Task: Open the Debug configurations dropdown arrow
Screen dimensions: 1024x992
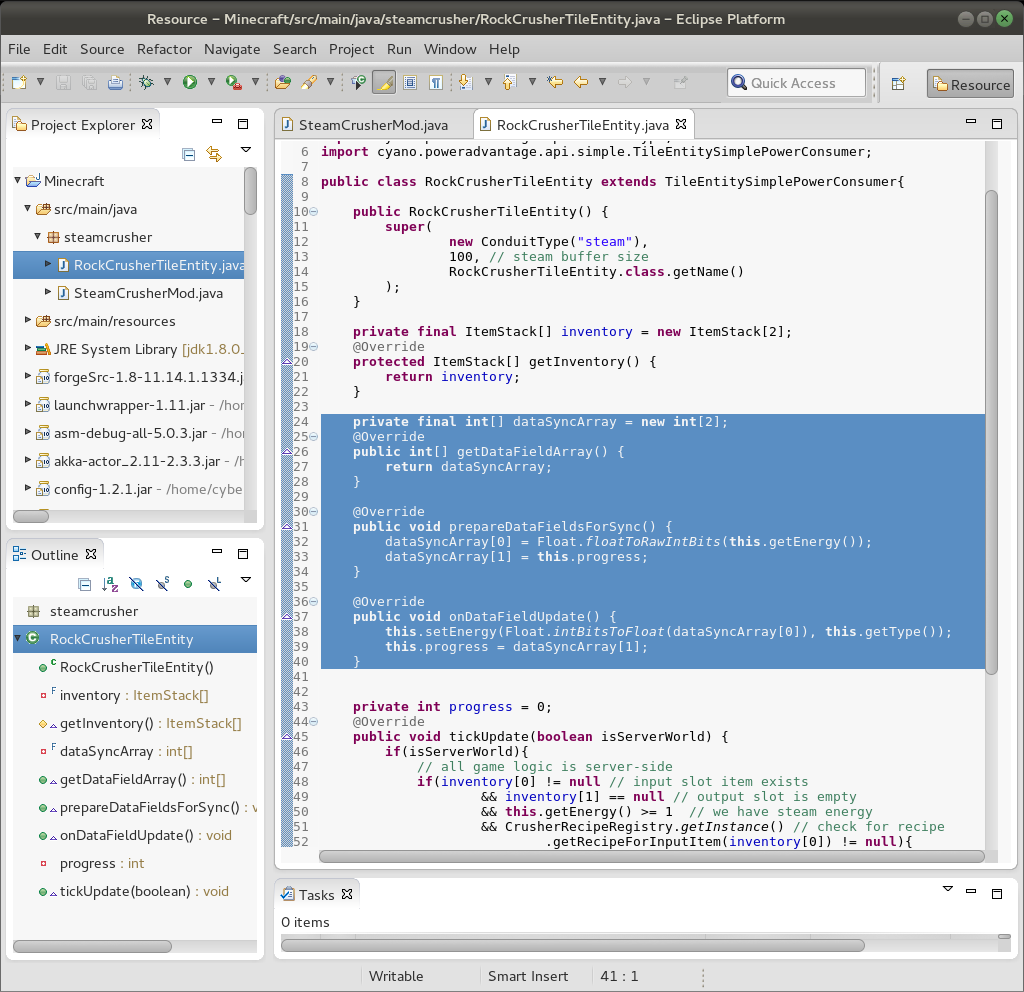Action: [x=167, y=82]
